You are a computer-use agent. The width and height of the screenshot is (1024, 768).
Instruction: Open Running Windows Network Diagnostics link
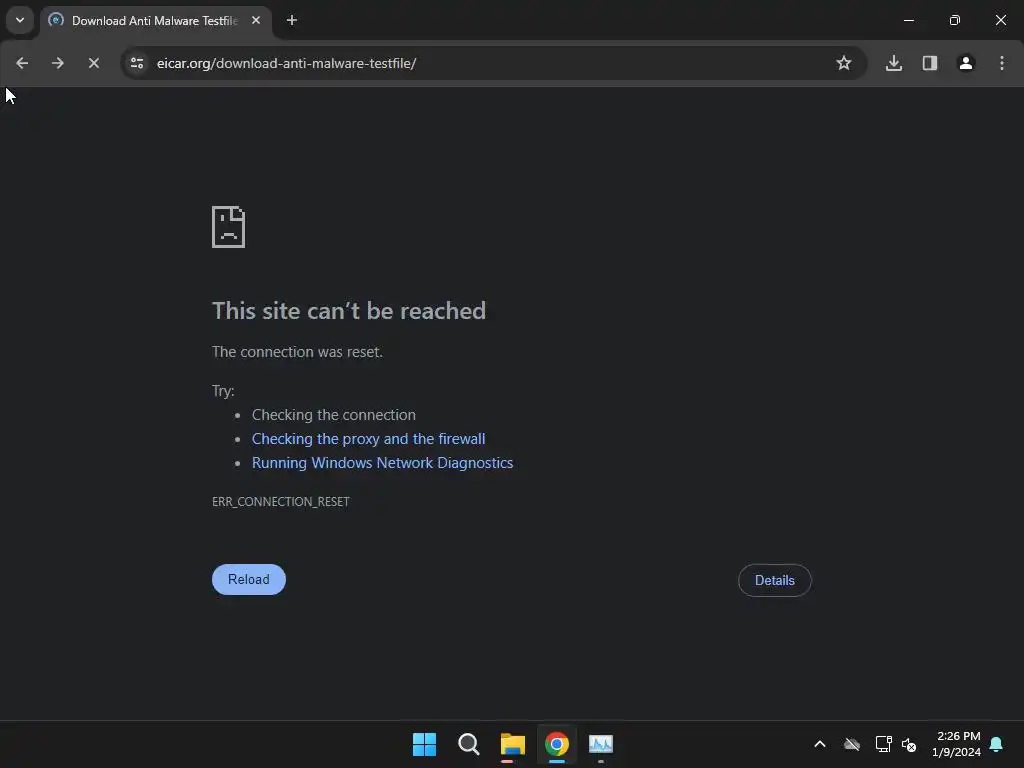pos(383,463)
